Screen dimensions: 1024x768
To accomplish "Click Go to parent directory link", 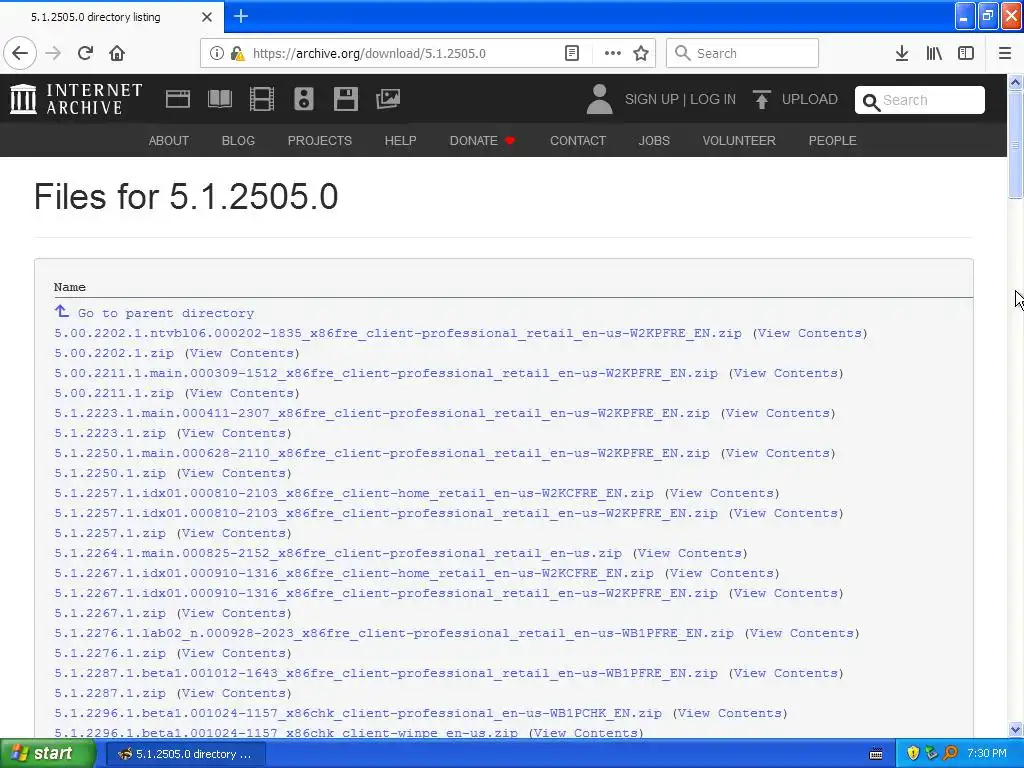I will 165,313.
